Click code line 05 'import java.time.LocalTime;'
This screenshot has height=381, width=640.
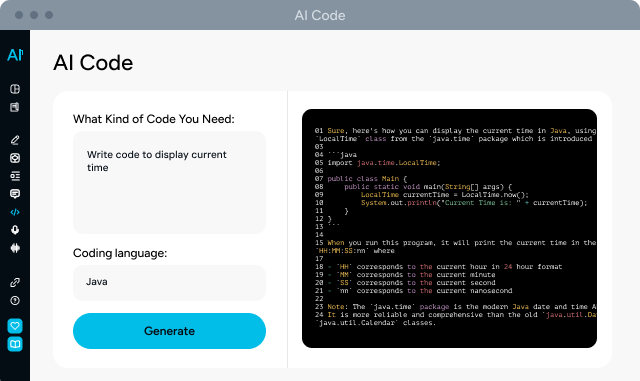coord(378,163)
